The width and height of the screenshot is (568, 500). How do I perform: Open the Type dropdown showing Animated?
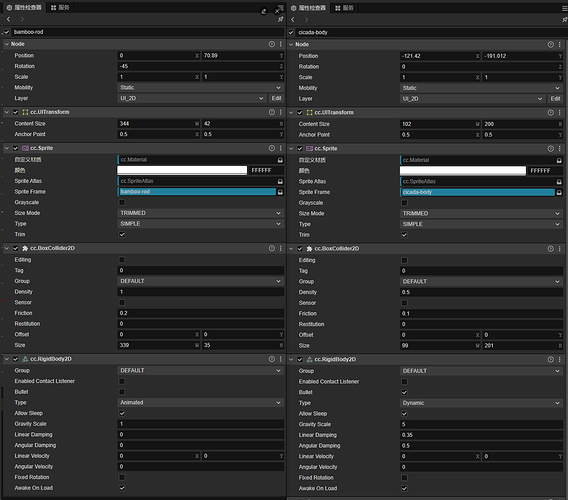click(x=201, y=403)
